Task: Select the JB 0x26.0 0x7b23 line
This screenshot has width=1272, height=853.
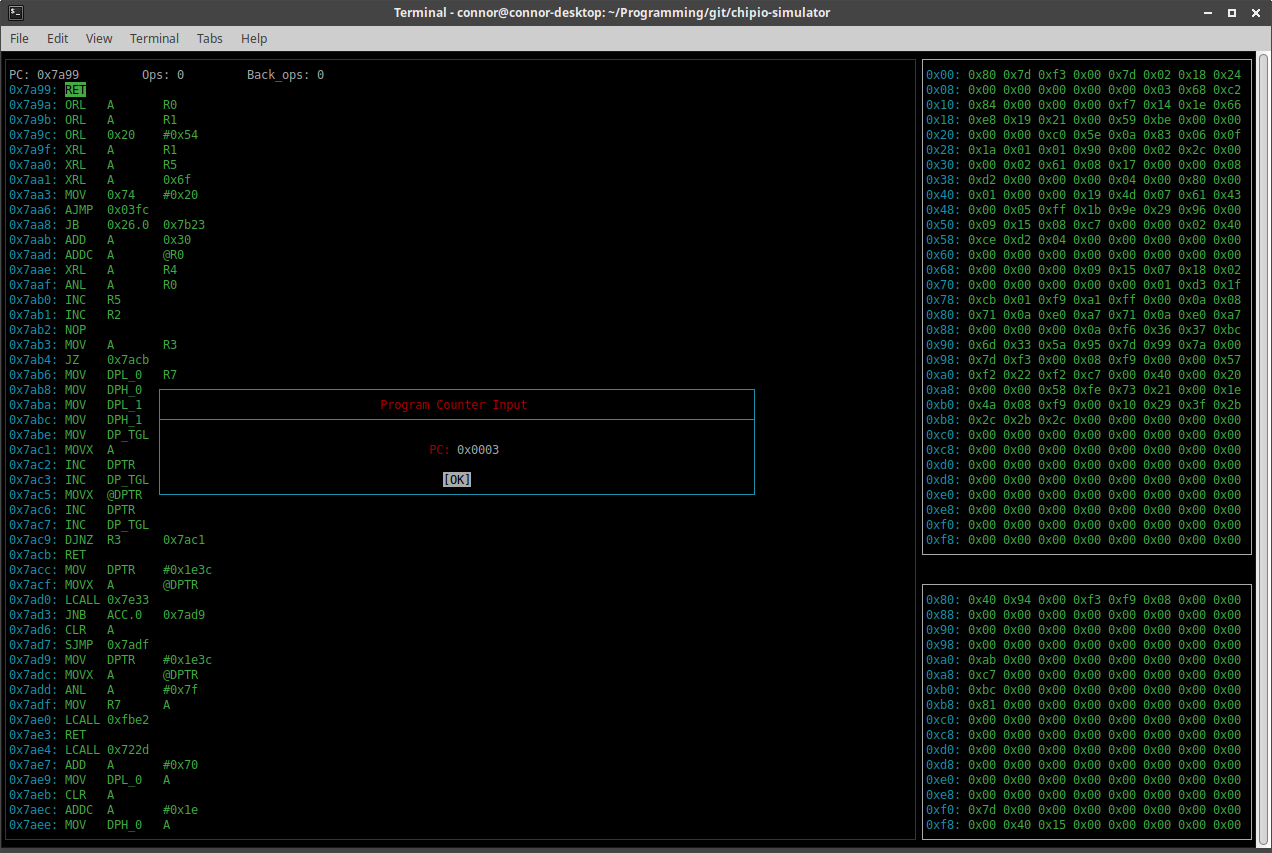Action: coord(107,225)
